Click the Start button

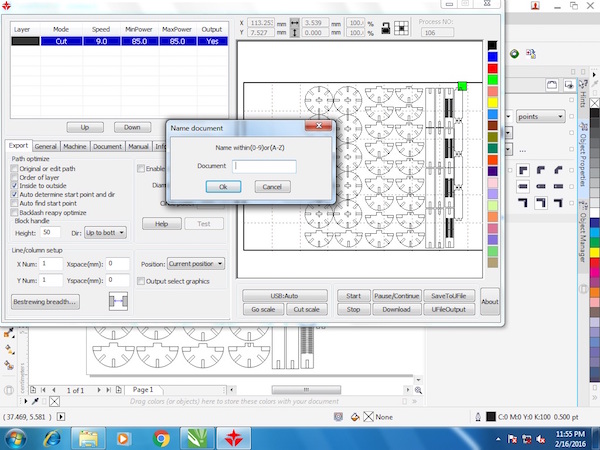[354, 296]
